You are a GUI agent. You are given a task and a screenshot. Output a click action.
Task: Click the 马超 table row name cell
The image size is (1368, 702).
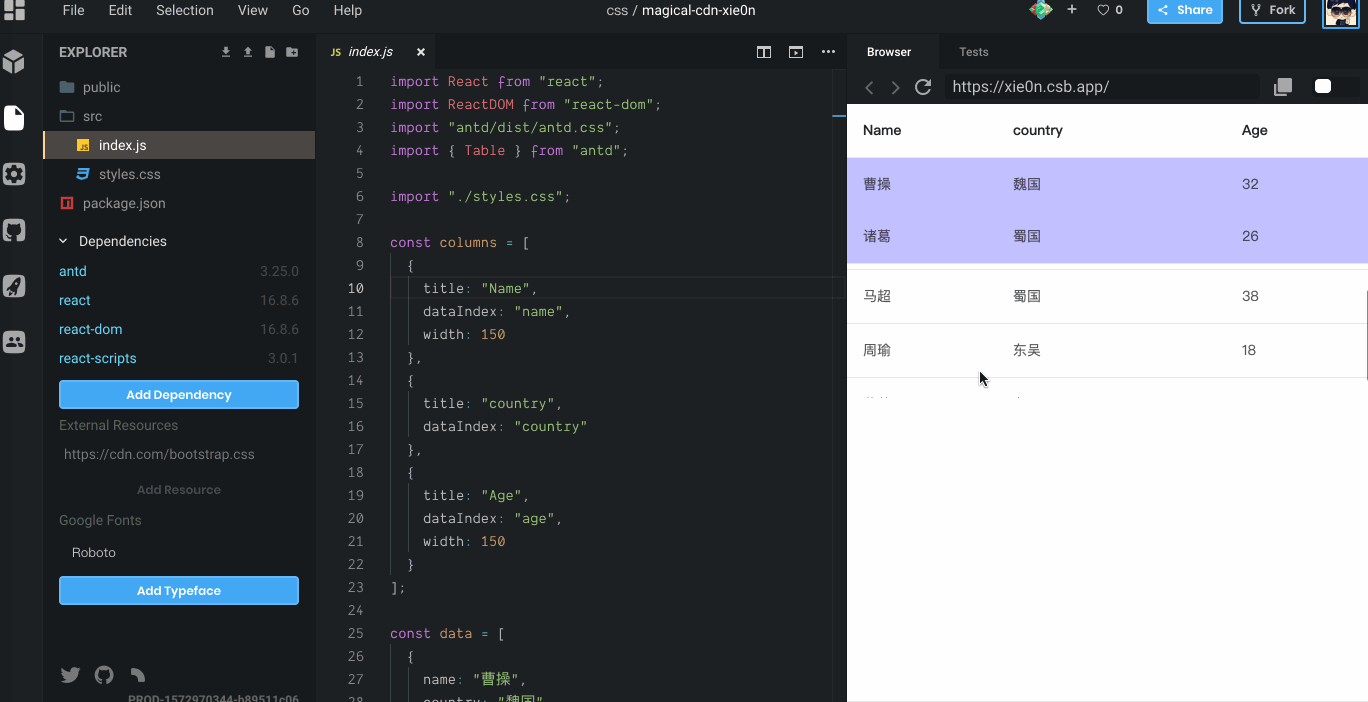pos(877,296)
